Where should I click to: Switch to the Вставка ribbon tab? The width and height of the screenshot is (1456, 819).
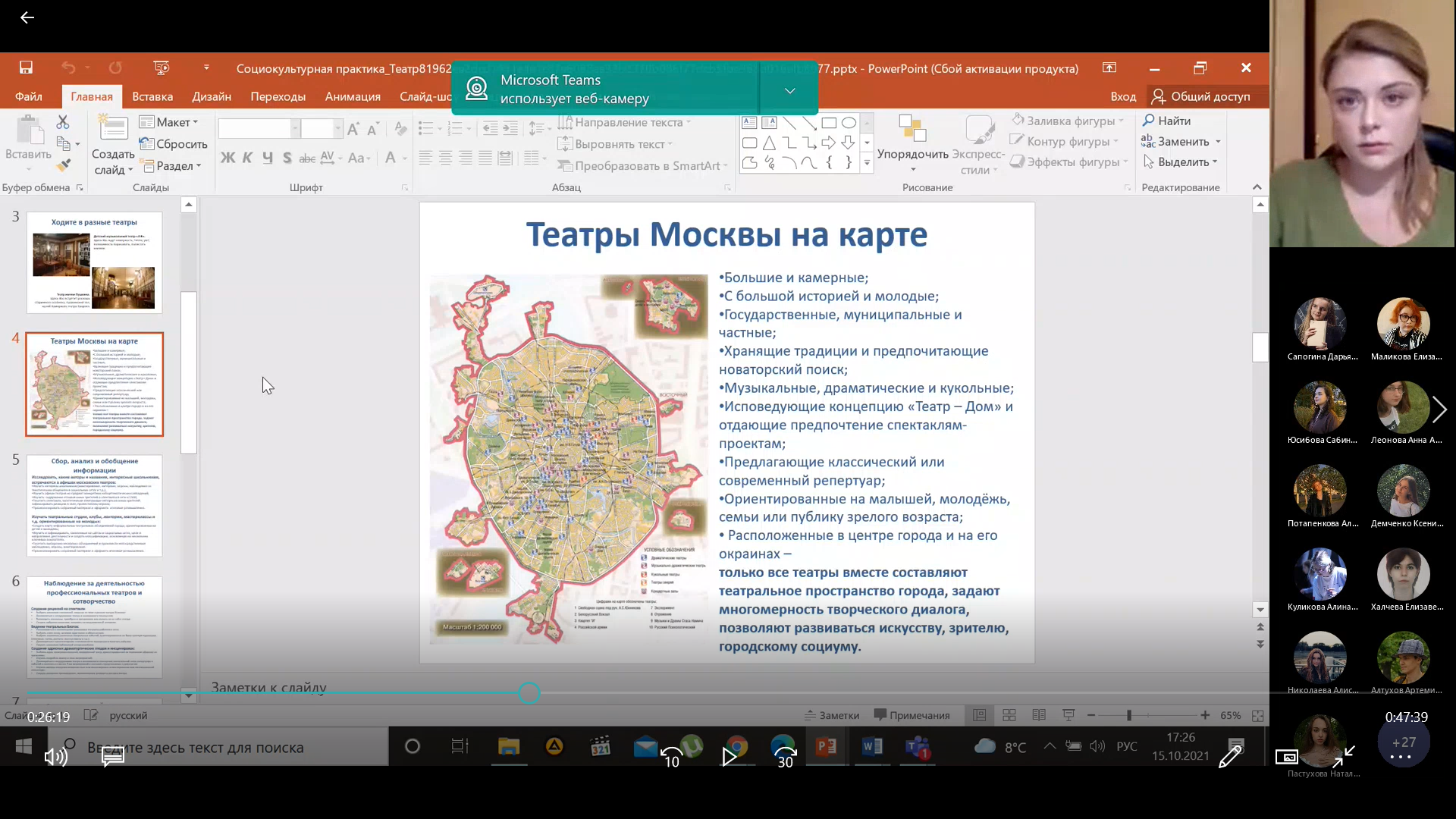pyautogui.click(x=152, y=96)
